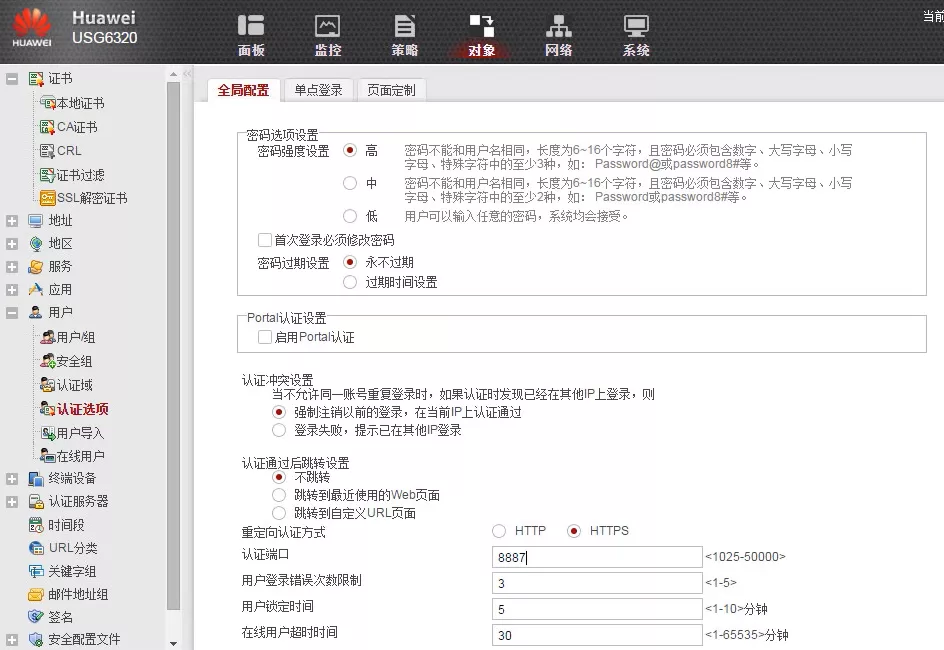
Task: Enable the 启用Portal认证 checkbox
Action: (265, 338)
